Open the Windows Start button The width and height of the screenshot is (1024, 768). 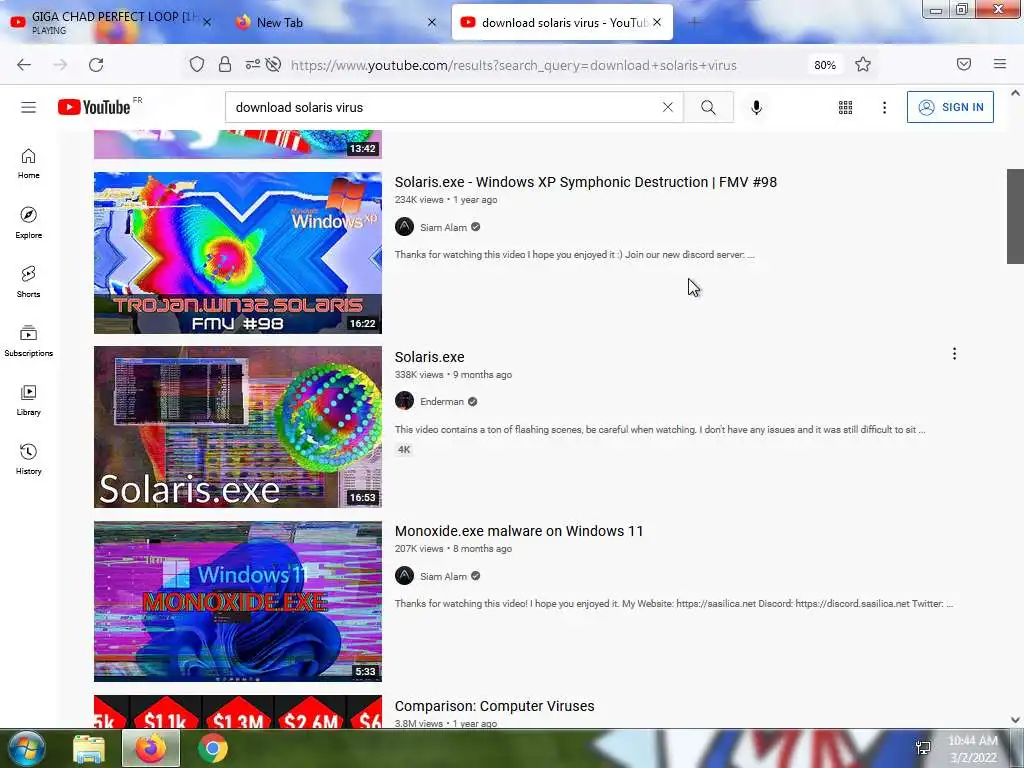pos(27,748)
